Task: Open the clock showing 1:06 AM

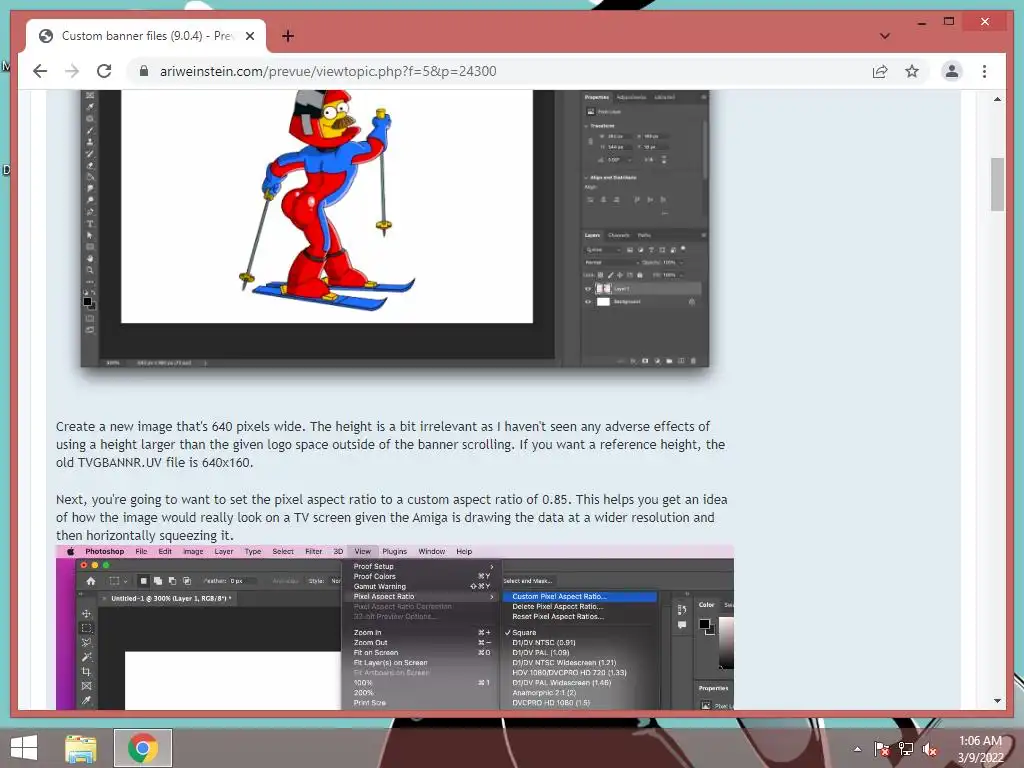Action: click(980, 749)
